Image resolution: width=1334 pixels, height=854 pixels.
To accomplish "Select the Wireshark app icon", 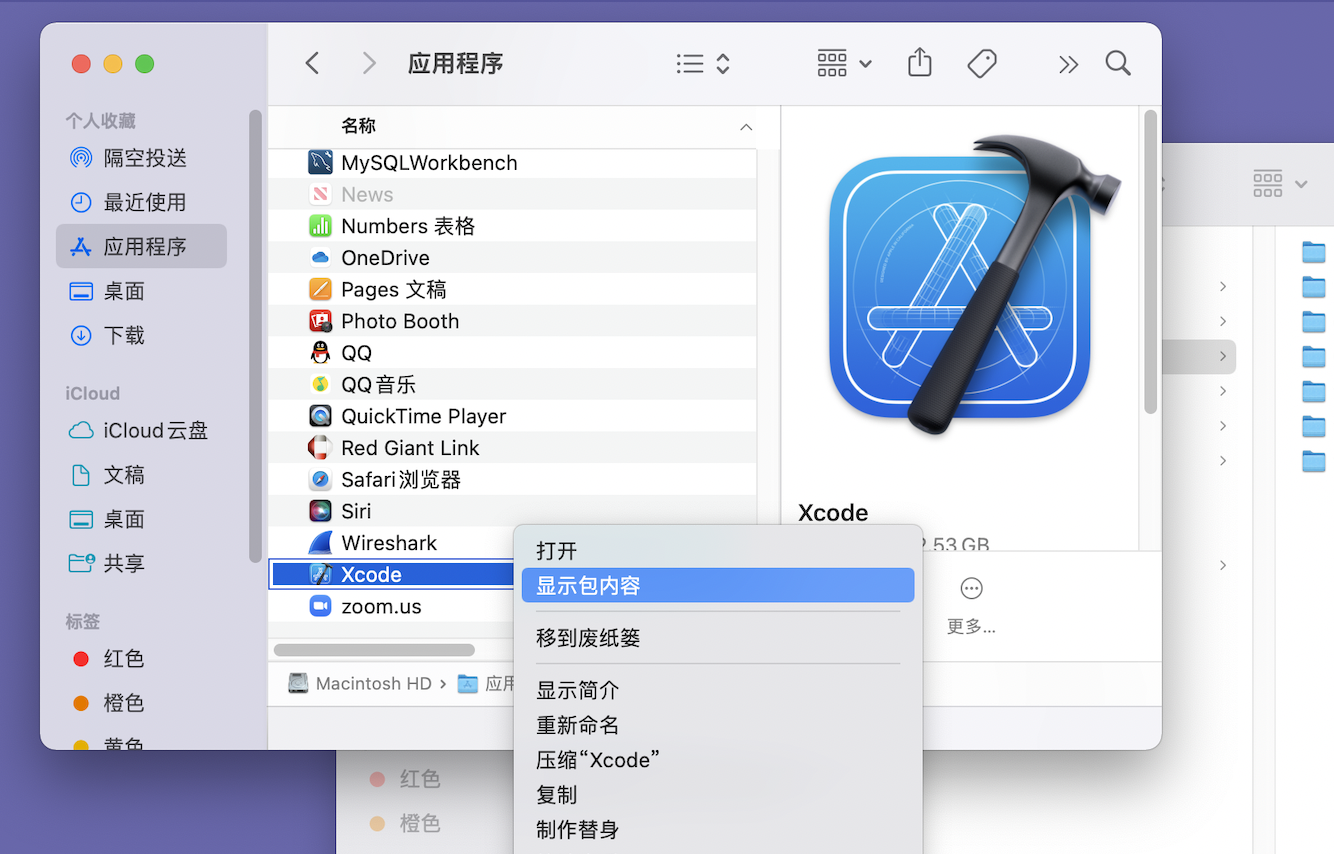I will click(320, 542).
